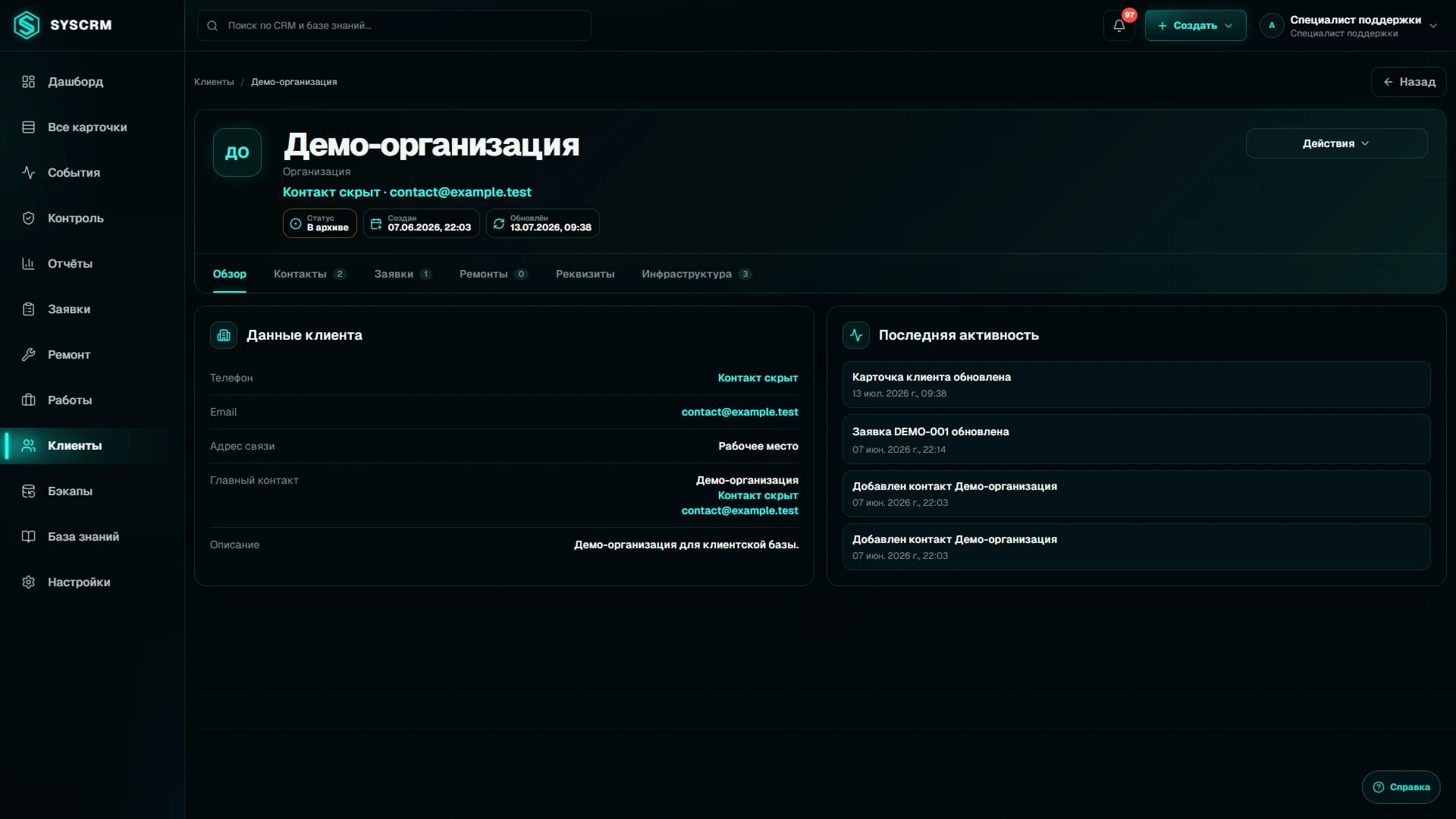
Task: Click the CRM search input field
Action: point(394,26)
